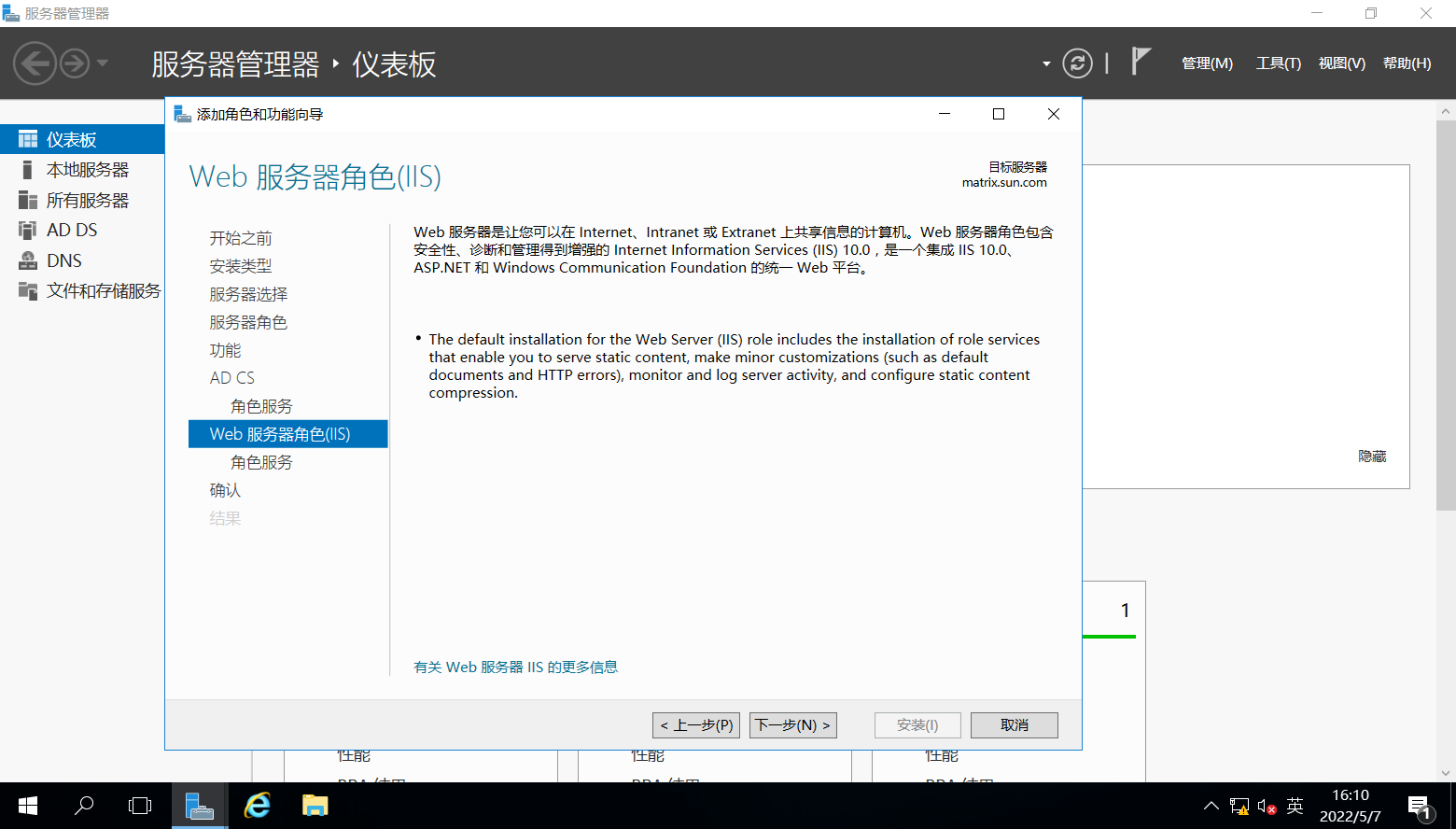
Task: Go to the AD CS wizard step
Action: pos(232,378)
